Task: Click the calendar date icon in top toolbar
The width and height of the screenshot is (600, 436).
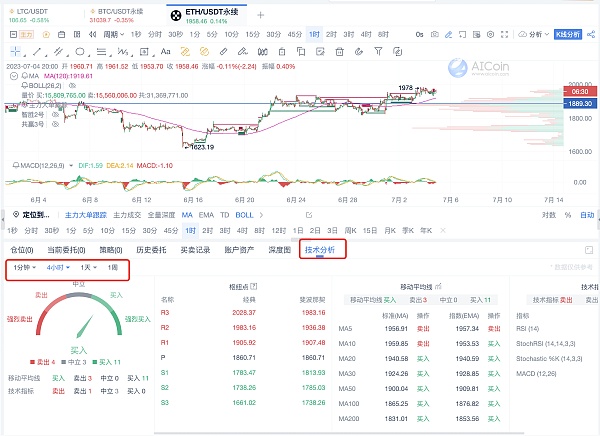Action: click(x=61, y=34)
